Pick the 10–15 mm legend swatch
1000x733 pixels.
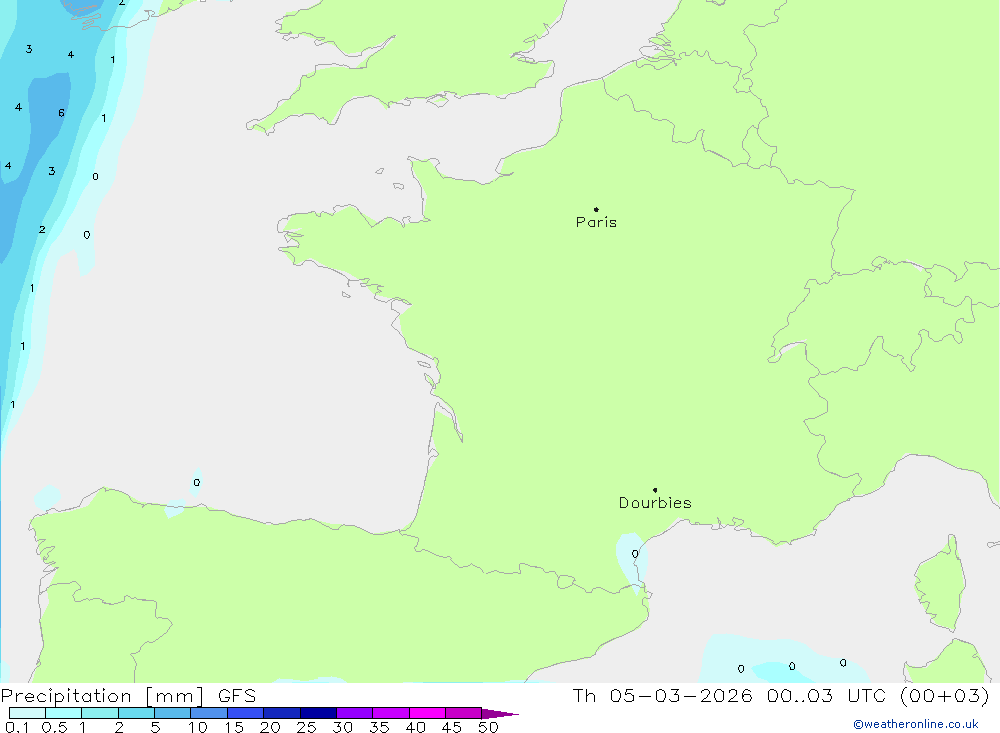pos(209,713)
